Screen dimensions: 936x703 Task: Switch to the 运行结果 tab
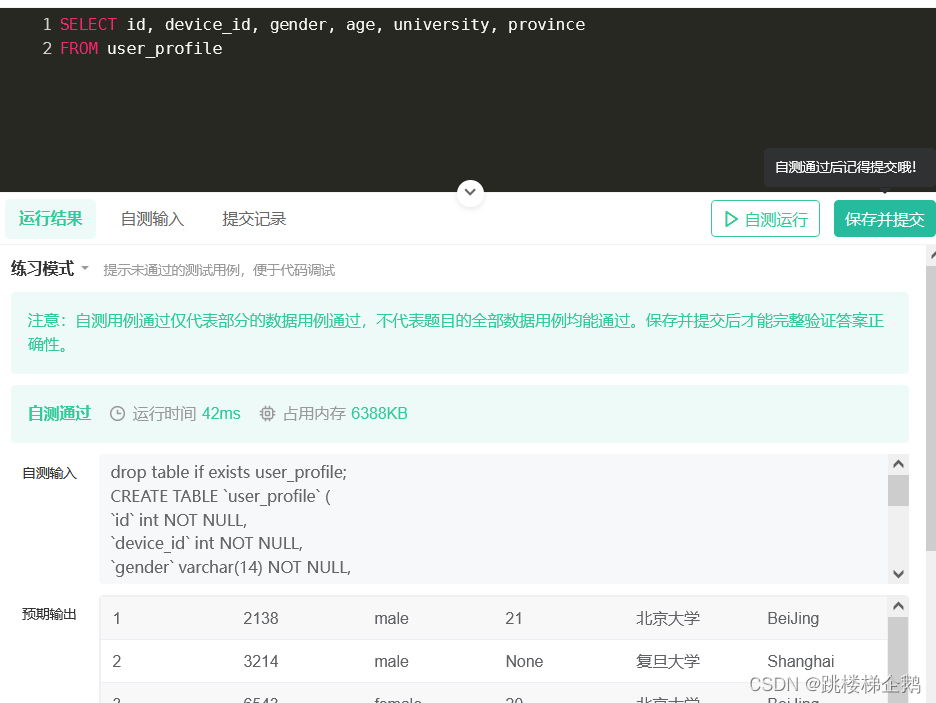(50, 219)
